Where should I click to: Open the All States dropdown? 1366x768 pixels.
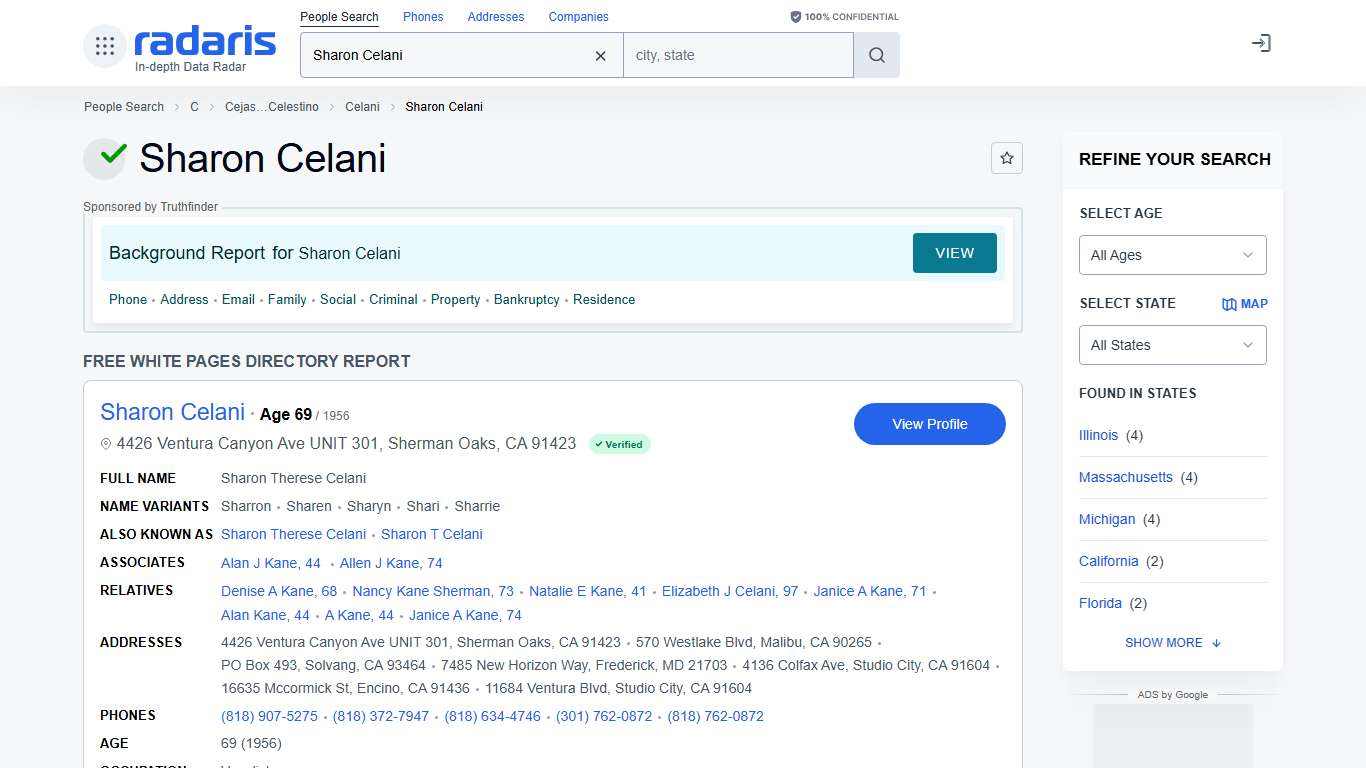pyautogui.click(x=1171, y=345)
